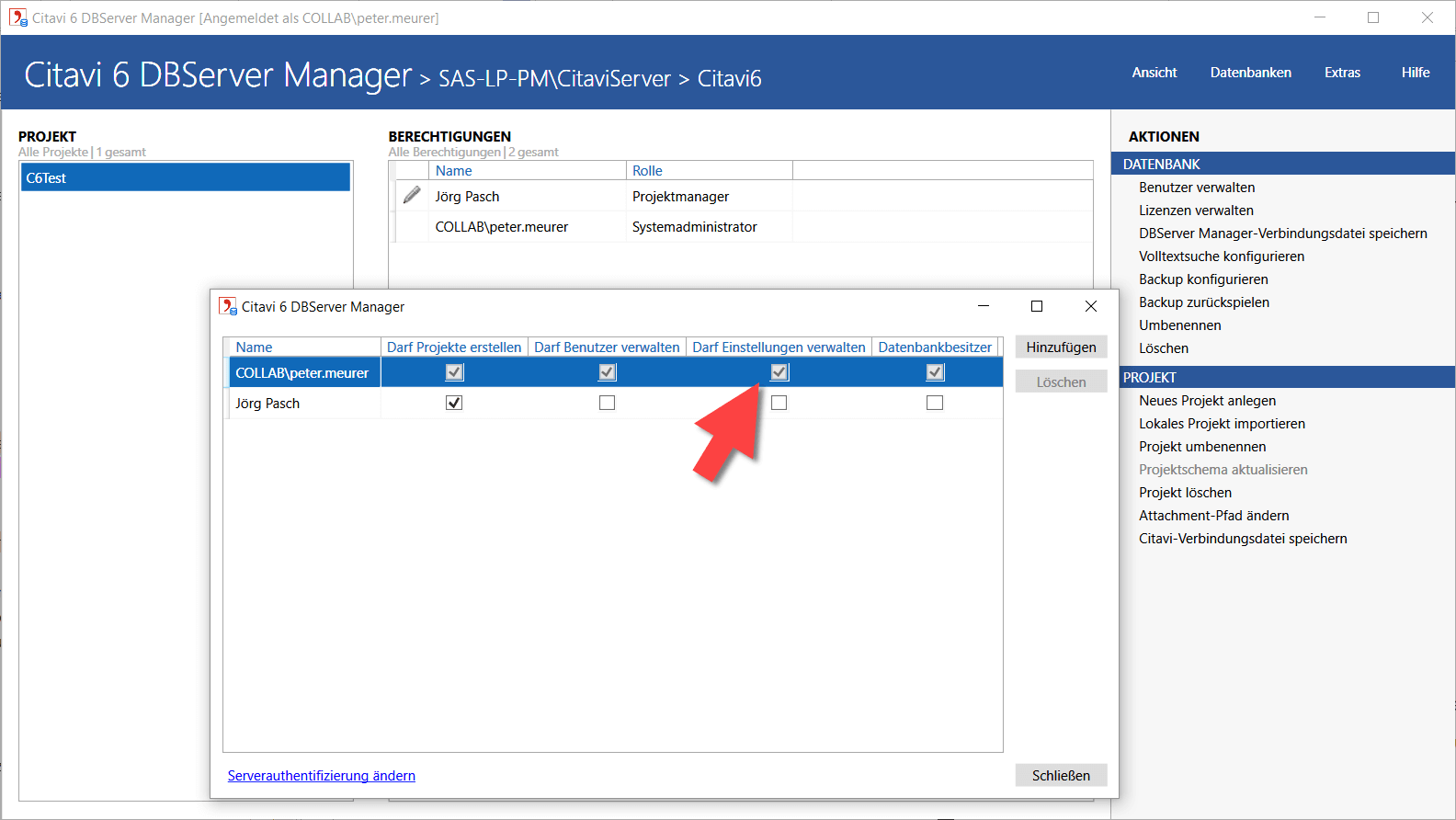Open the Datenbanken menu
The image size is (1456, 820).
(x=1250, y=73)
